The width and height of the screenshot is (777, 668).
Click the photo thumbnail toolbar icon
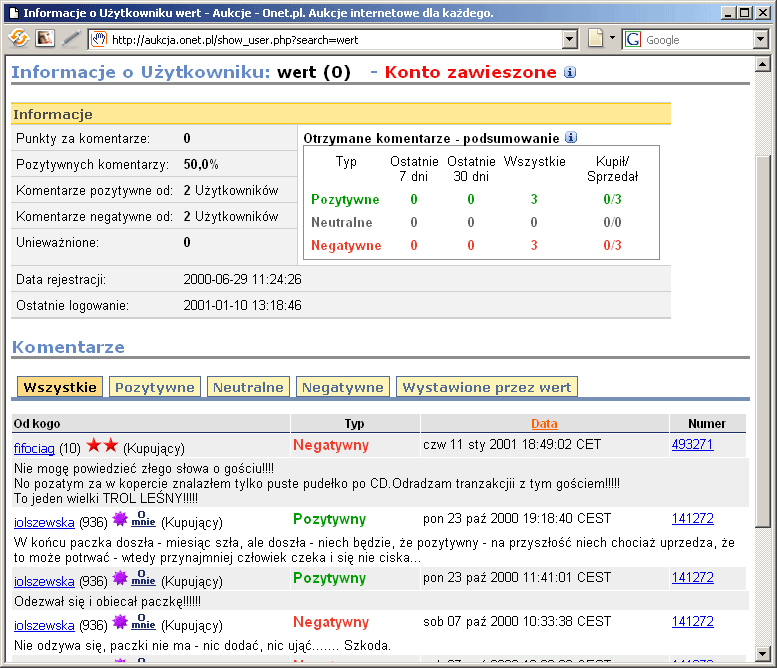[45, 38]
